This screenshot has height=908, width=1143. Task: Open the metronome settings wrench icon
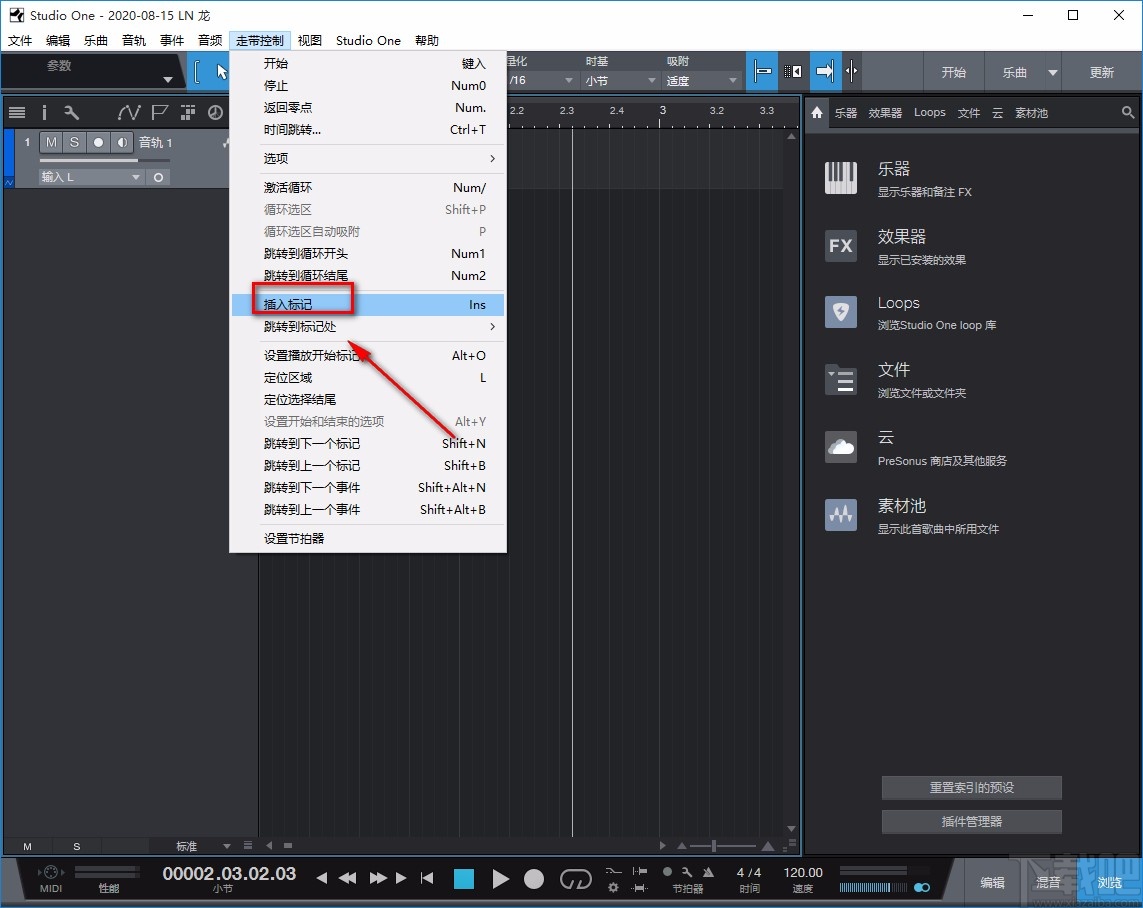pyautogui.click(x=687, y=872)
